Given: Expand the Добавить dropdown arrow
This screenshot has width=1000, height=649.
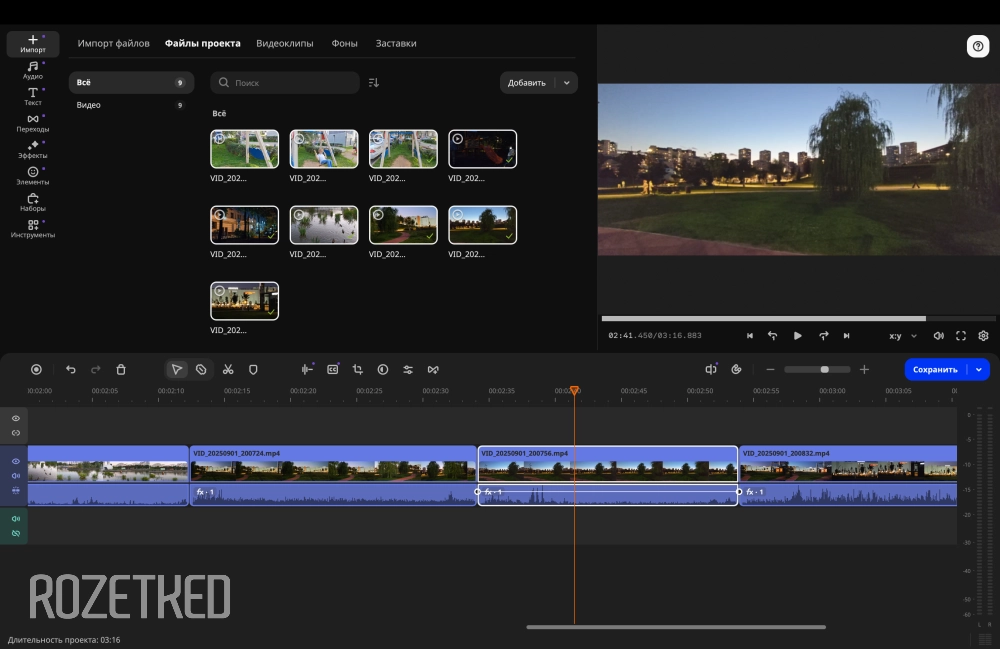Looking at the screenshot, I should pyautogui.click(x=567, y=83).
